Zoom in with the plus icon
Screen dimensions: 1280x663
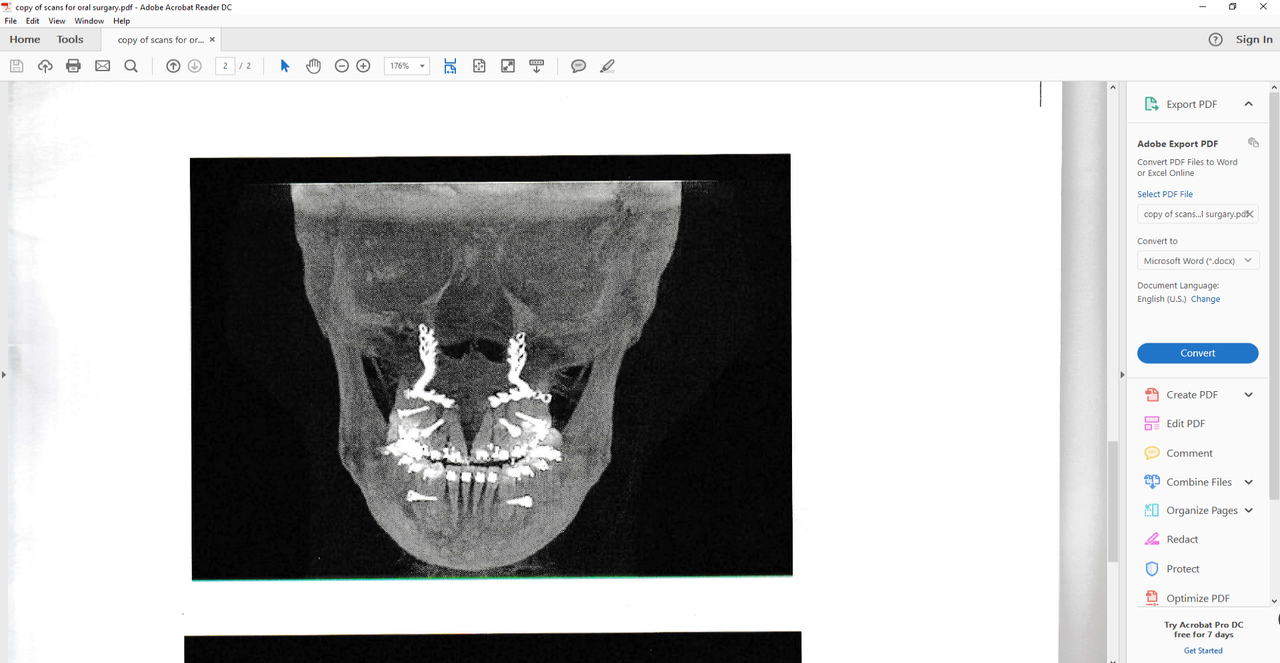[x=364, y=66]
